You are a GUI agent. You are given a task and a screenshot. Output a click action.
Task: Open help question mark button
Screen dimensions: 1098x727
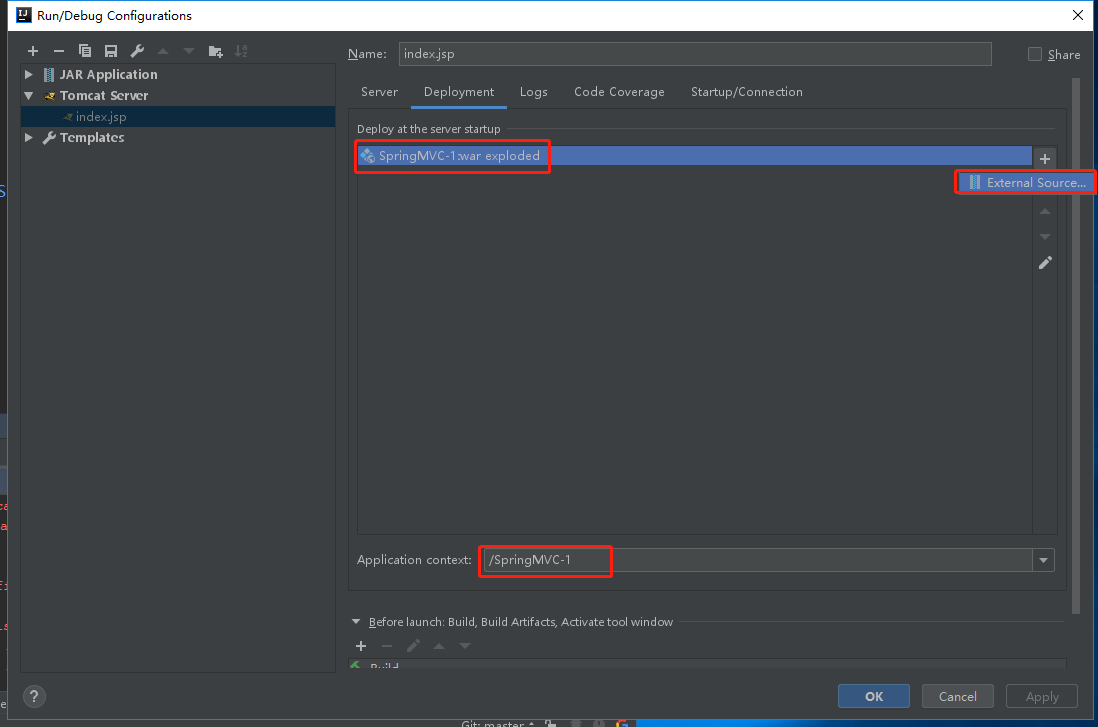[34, 696]
